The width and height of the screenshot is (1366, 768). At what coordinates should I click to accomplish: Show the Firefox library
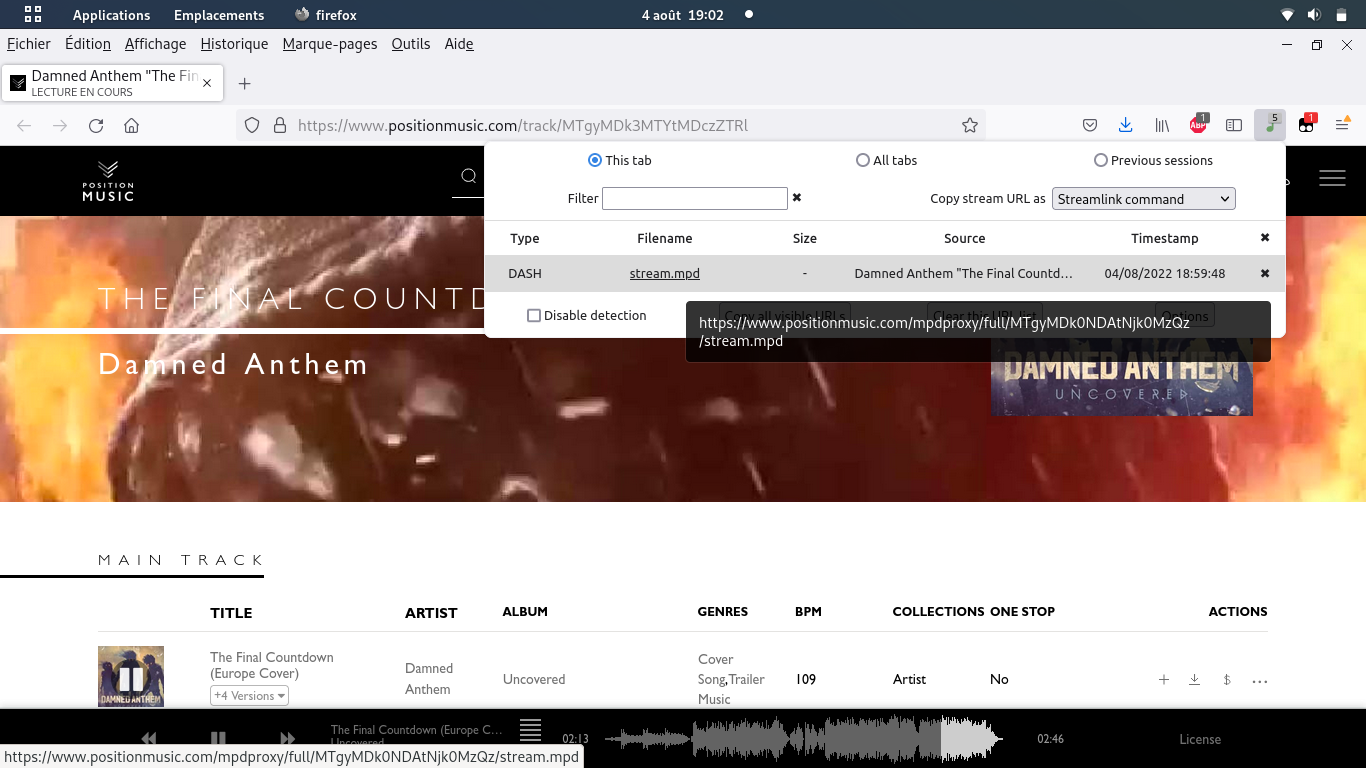(1162, 126)
